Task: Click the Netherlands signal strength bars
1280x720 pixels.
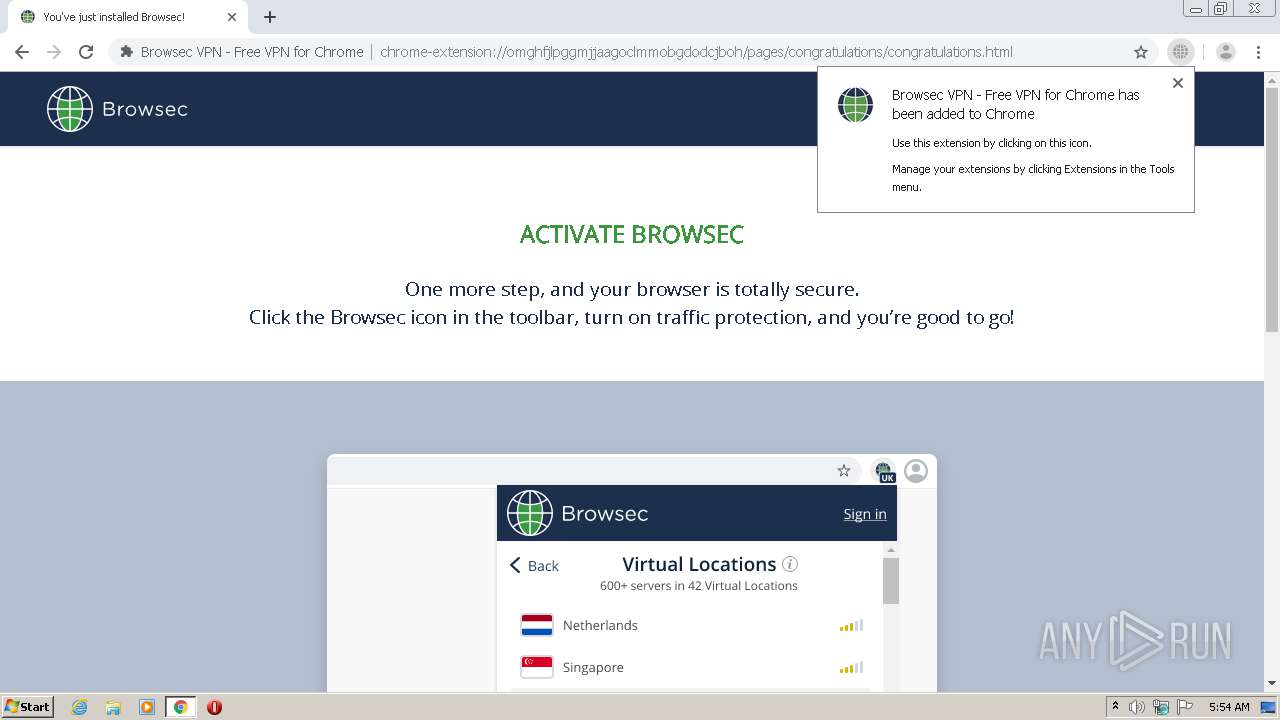Action: click(851, 626)
